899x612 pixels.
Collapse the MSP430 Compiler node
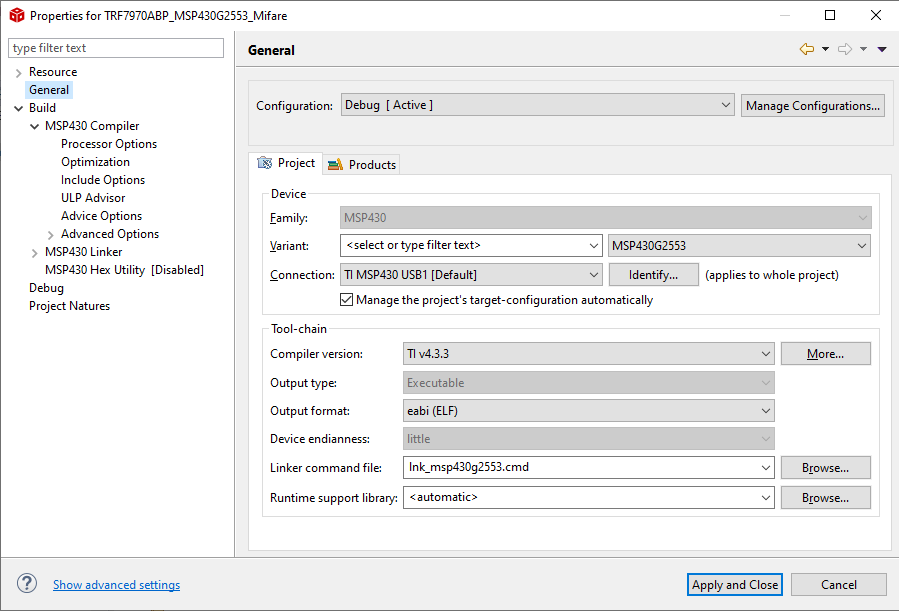(35, 126)
